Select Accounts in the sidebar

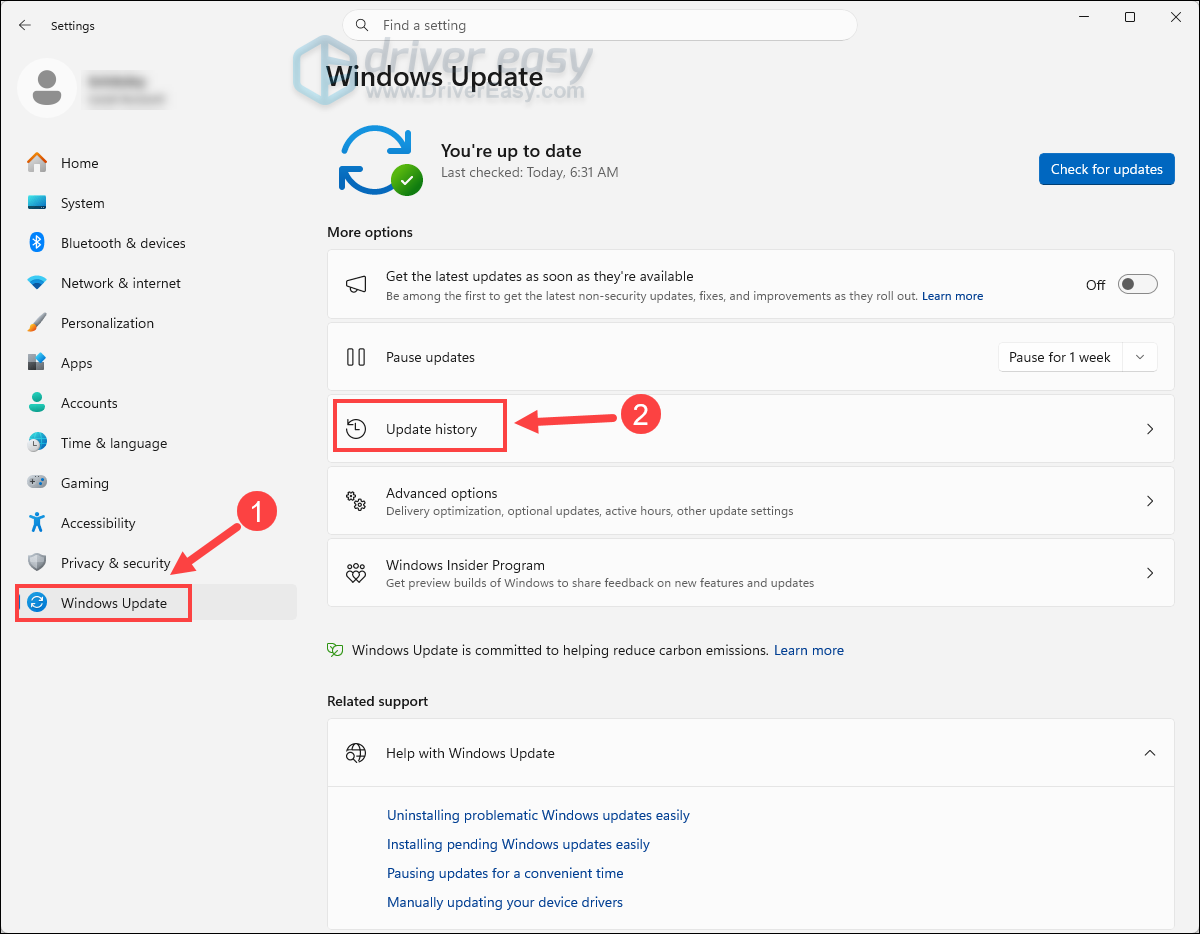pyautogui.click(x=157, y=403)
